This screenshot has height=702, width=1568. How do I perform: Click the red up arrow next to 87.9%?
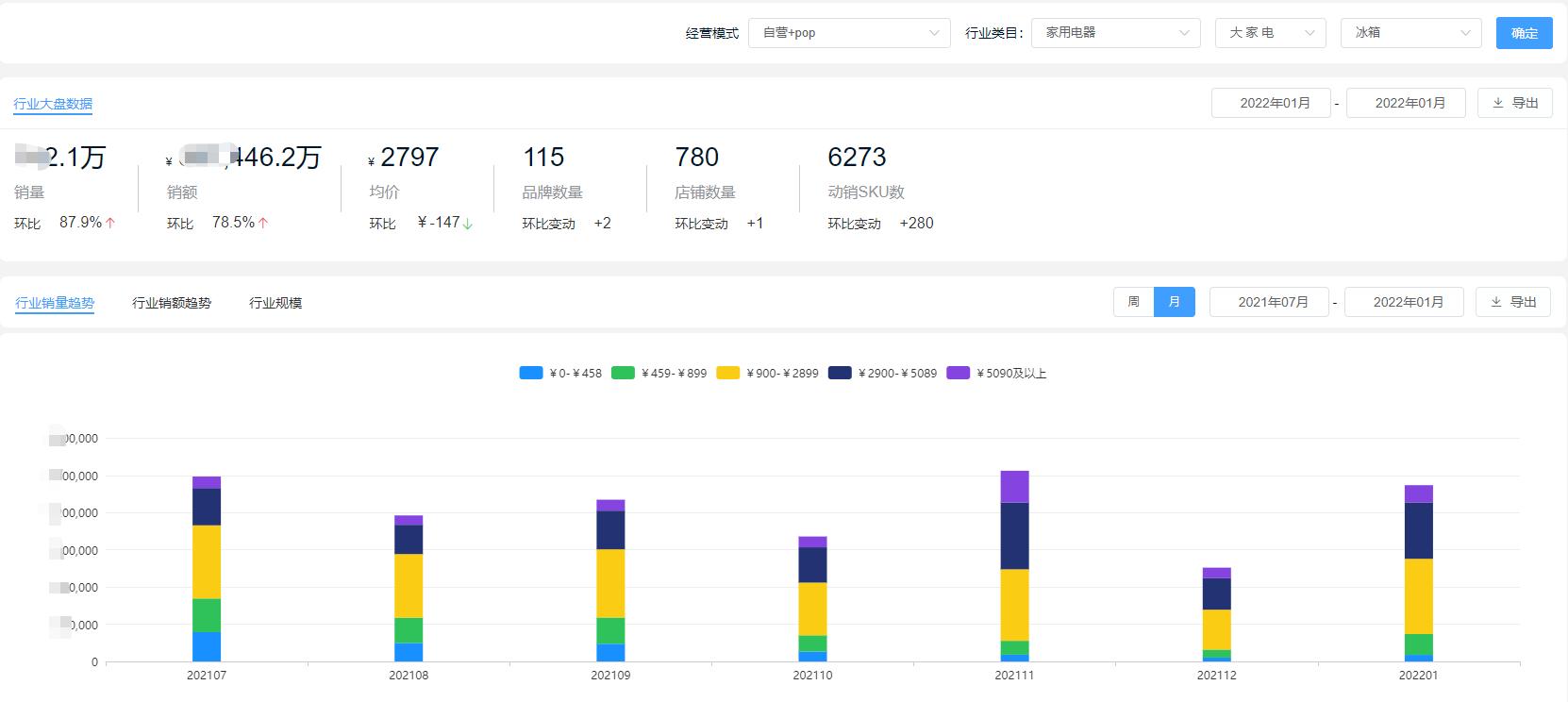click(x=110, y=223)
